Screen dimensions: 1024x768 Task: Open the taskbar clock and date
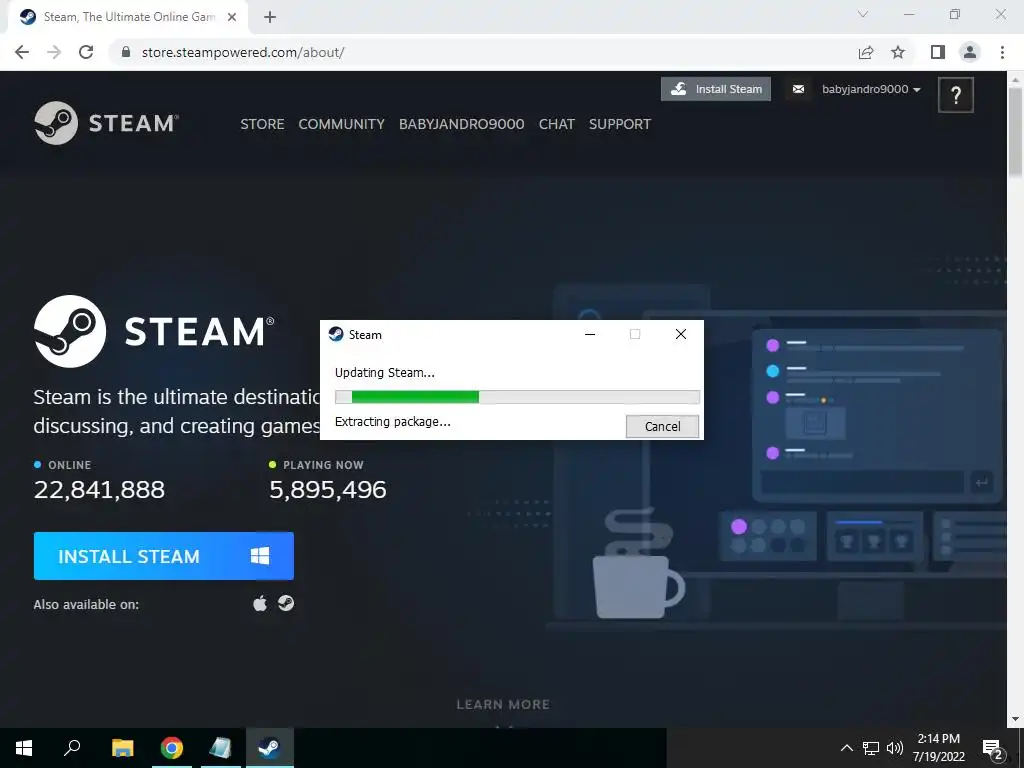(938, 748)
